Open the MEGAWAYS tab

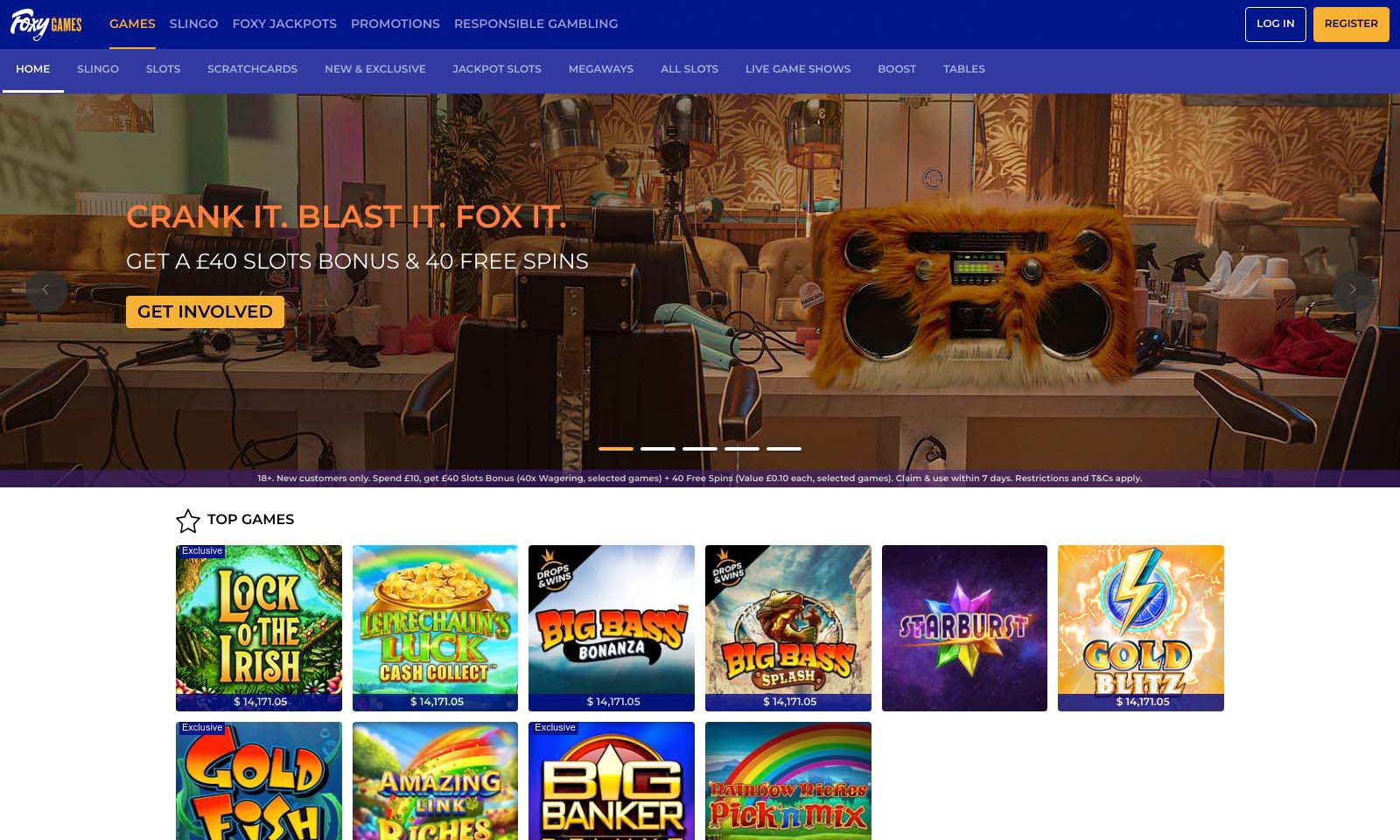(600, 69)
